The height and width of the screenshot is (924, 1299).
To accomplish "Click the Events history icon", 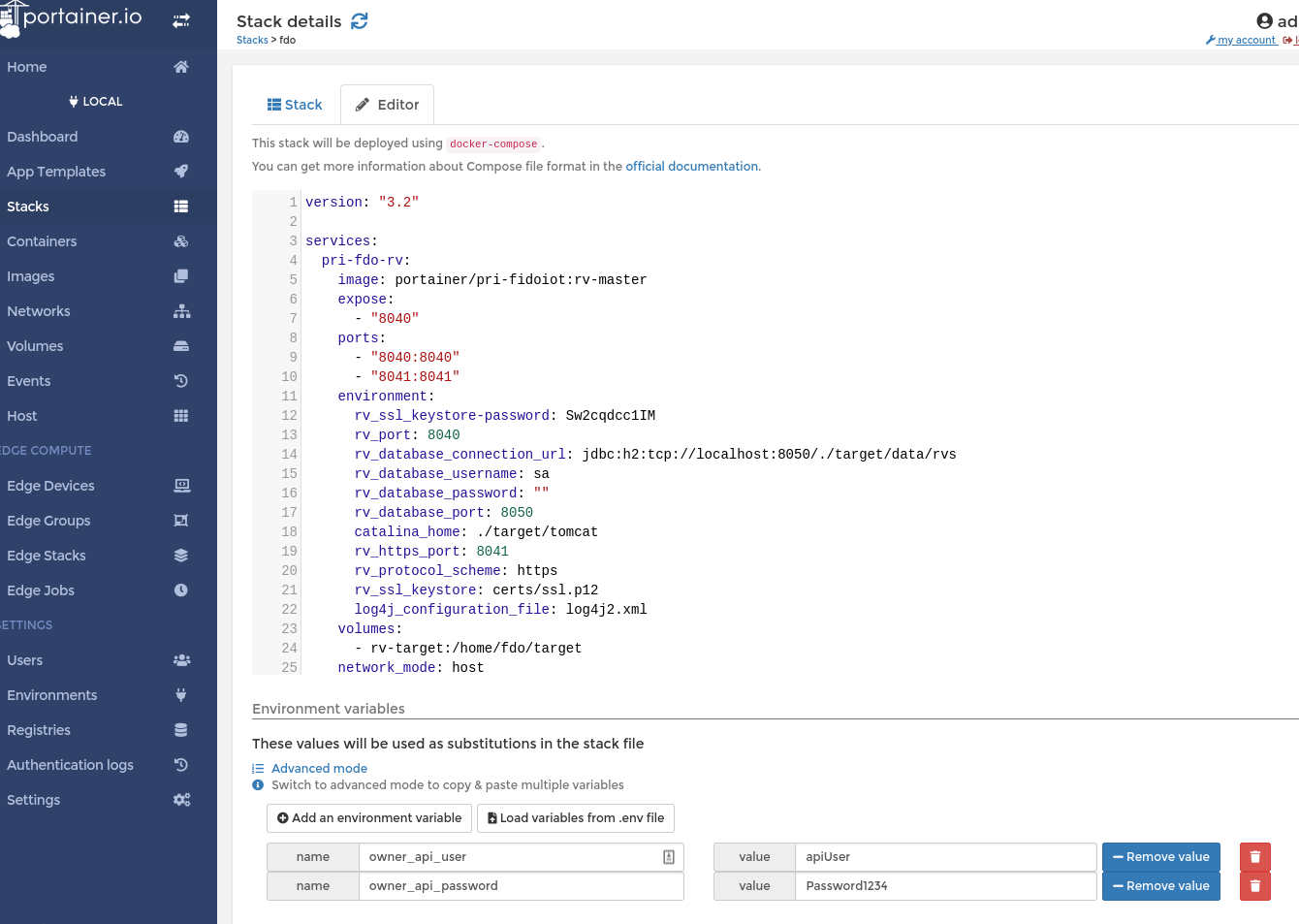I will [x=181, y=381].
